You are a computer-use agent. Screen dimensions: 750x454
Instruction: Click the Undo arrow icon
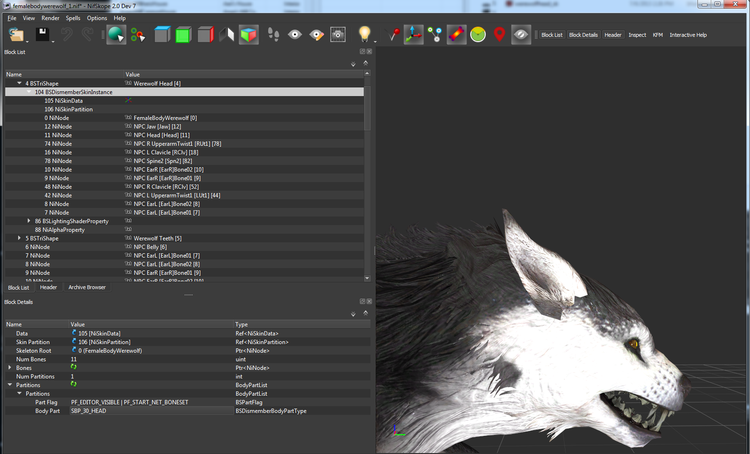coord(67,34)
